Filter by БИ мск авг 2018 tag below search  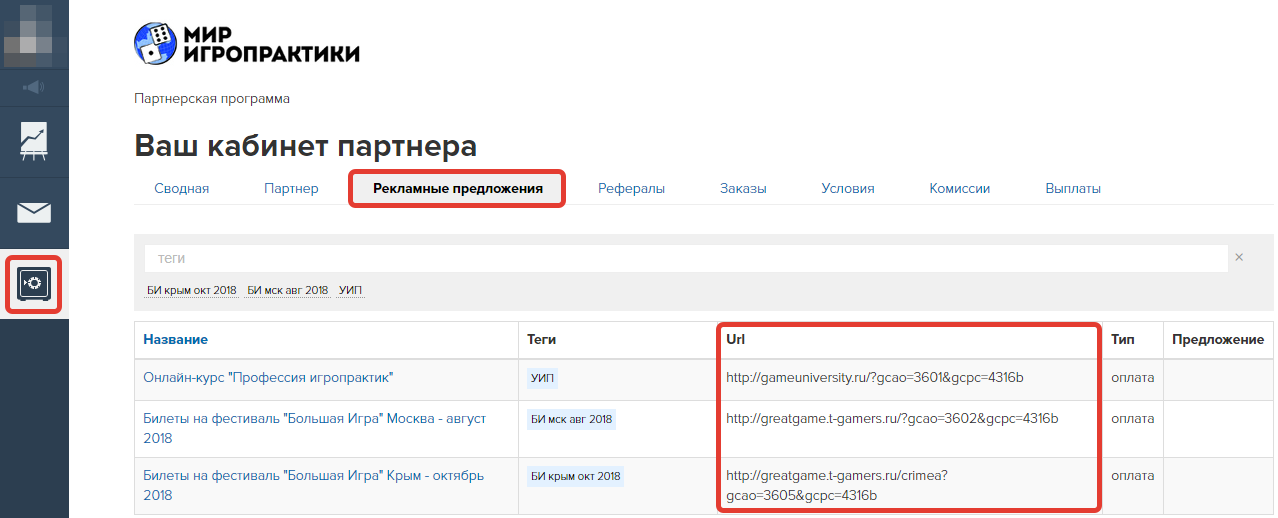point(288,290)
